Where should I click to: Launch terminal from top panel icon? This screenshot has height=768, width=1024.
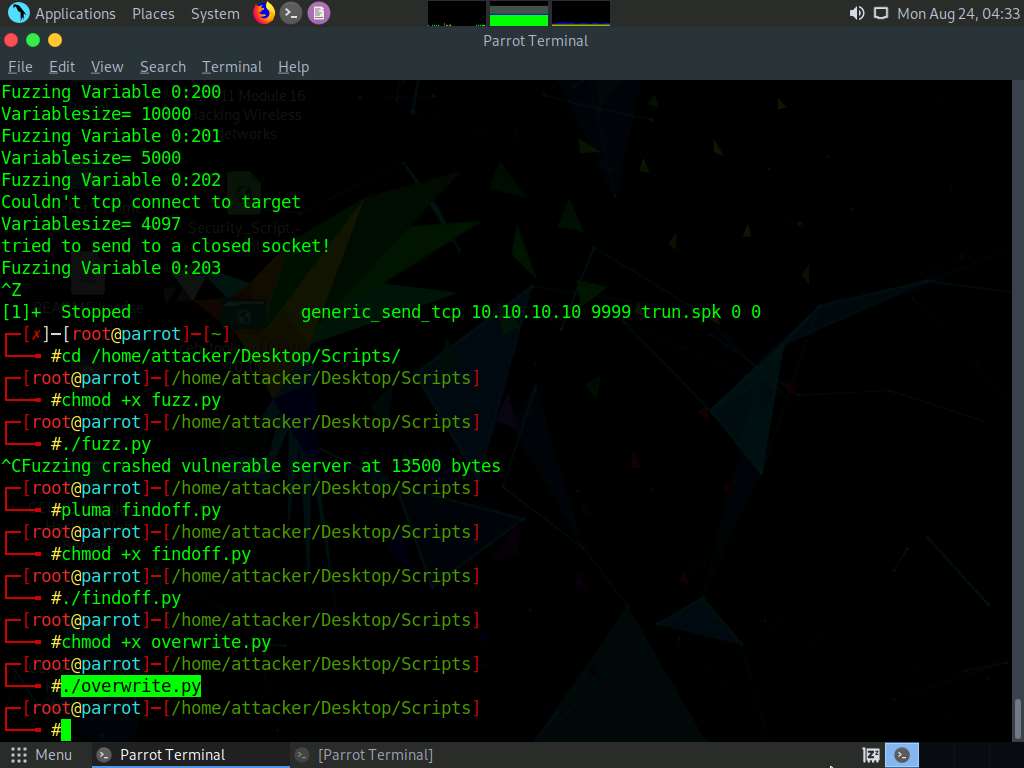[x=291, y=13]
